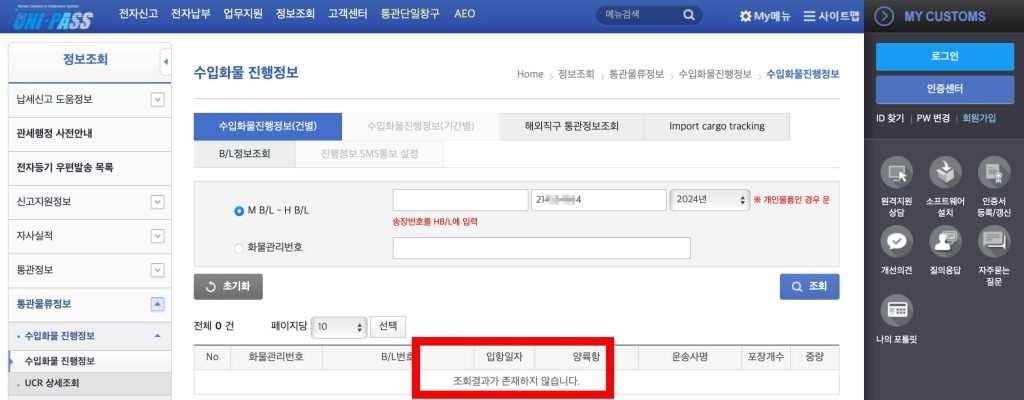Image resolution: width=1024 pixels, height=400 pixels.
Task: Click the 선택 button
Action: (x=388, y=327)
